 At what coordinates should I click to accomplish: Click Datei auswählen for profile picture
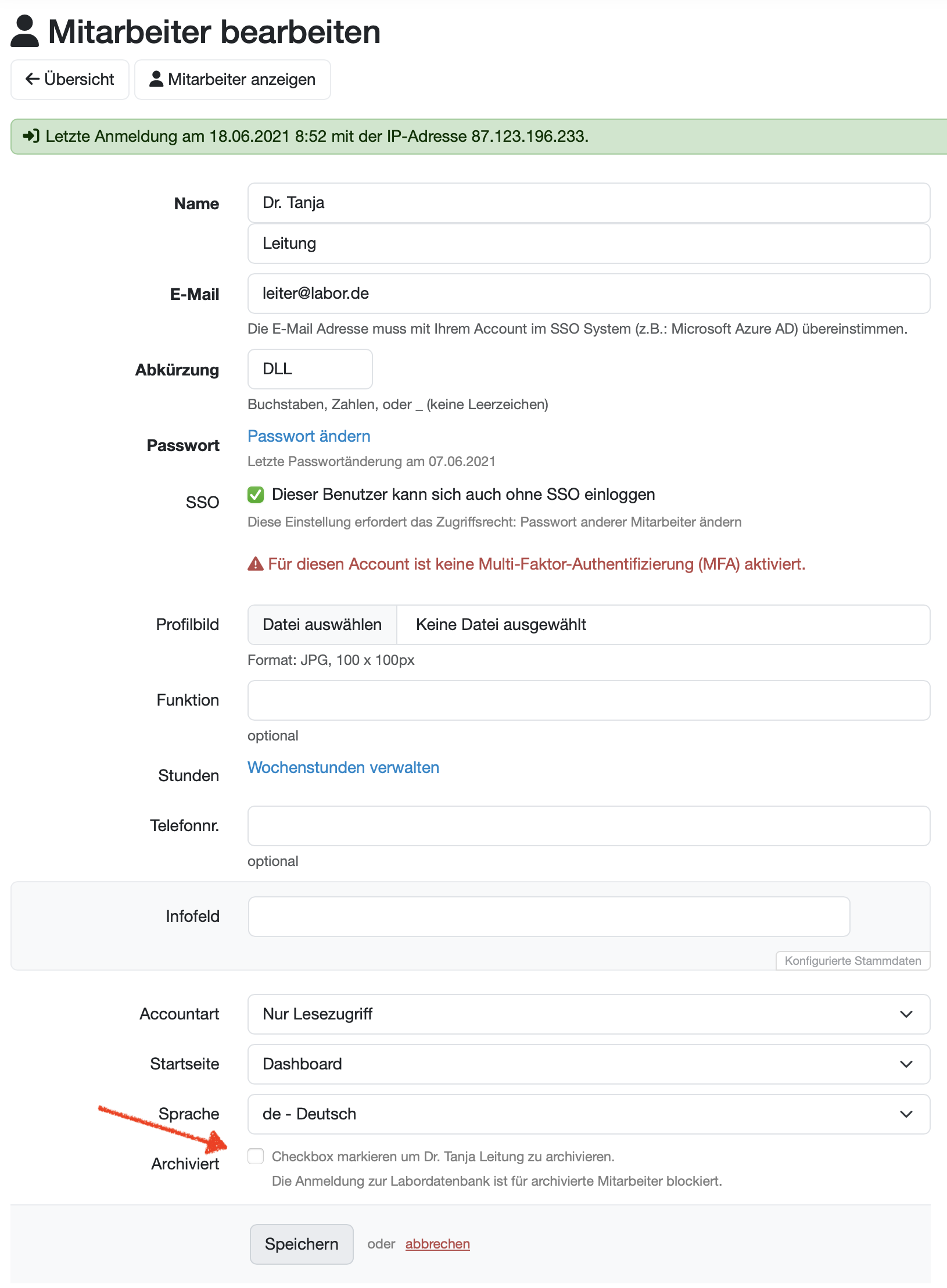pos(322,625)
